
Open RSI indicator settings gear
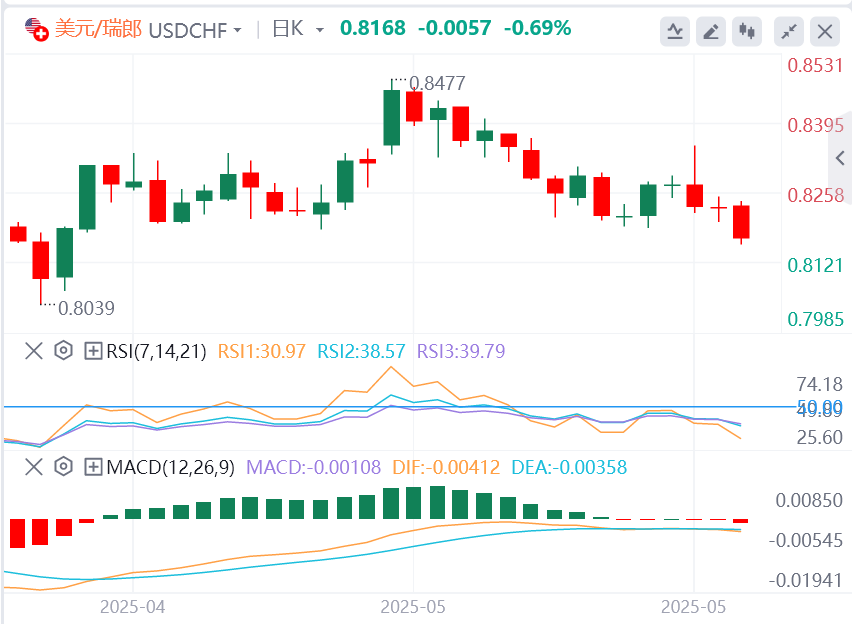(64, 350)
